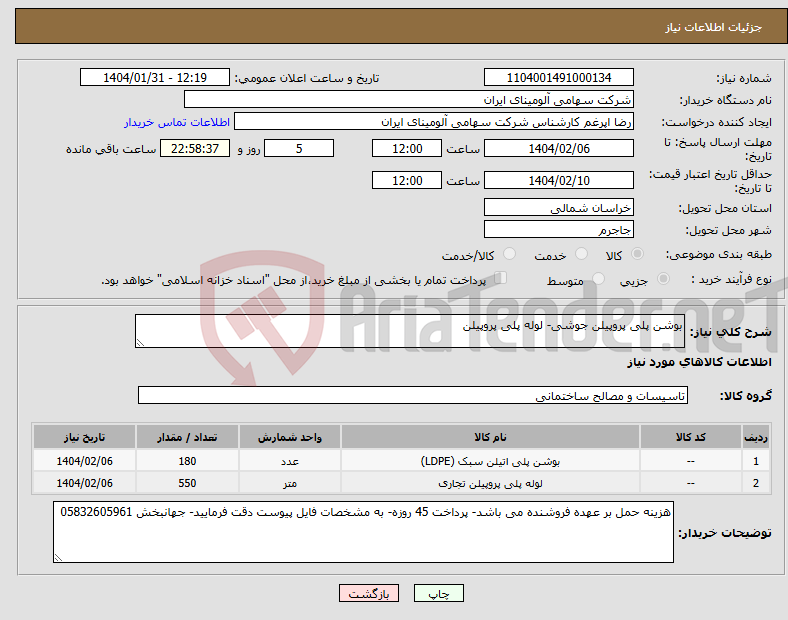Select the کالا/خدمت radio button
Image resolution: width=788 pixels, height=620 pixels.
509,254
